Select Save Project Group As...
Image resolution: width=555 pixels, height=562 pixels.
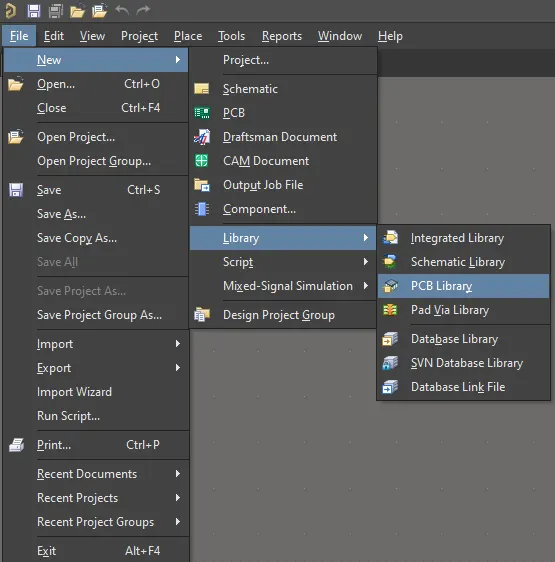(x=96, y=315)
